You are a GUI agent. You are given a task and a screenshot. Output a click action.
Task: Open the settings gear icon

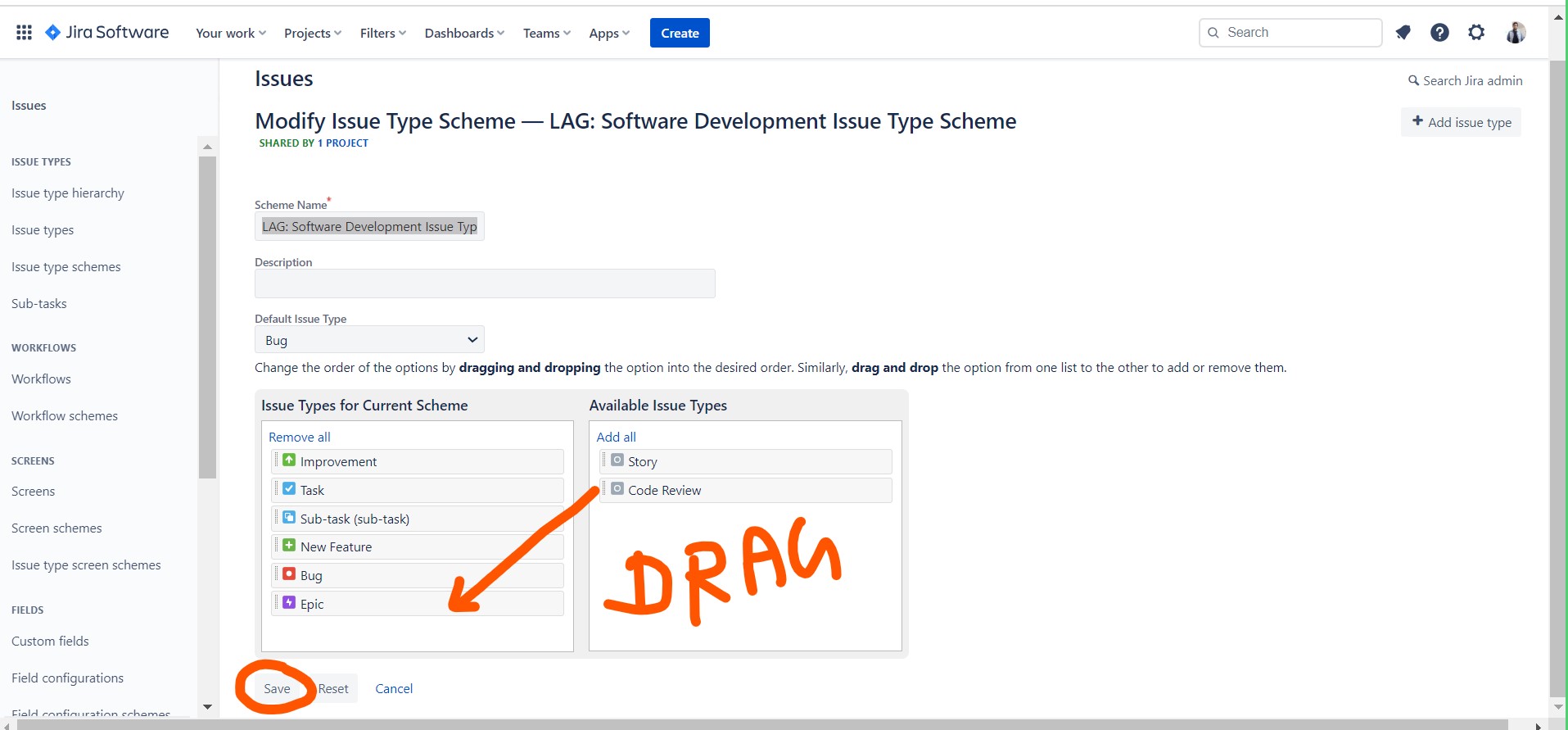pos(1475,33)
